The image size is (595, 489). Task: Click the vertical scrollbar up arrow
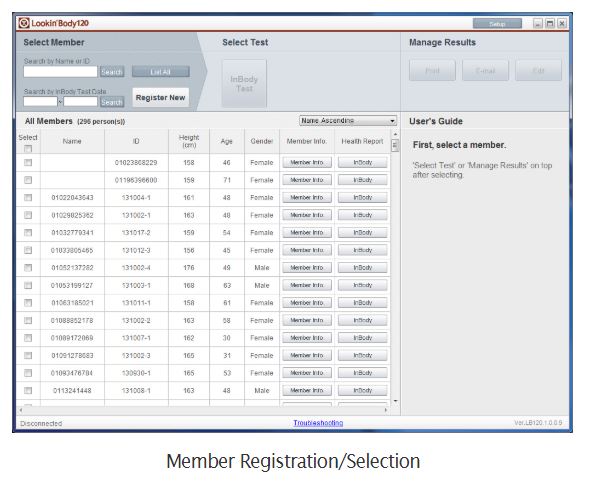[395, 134]
